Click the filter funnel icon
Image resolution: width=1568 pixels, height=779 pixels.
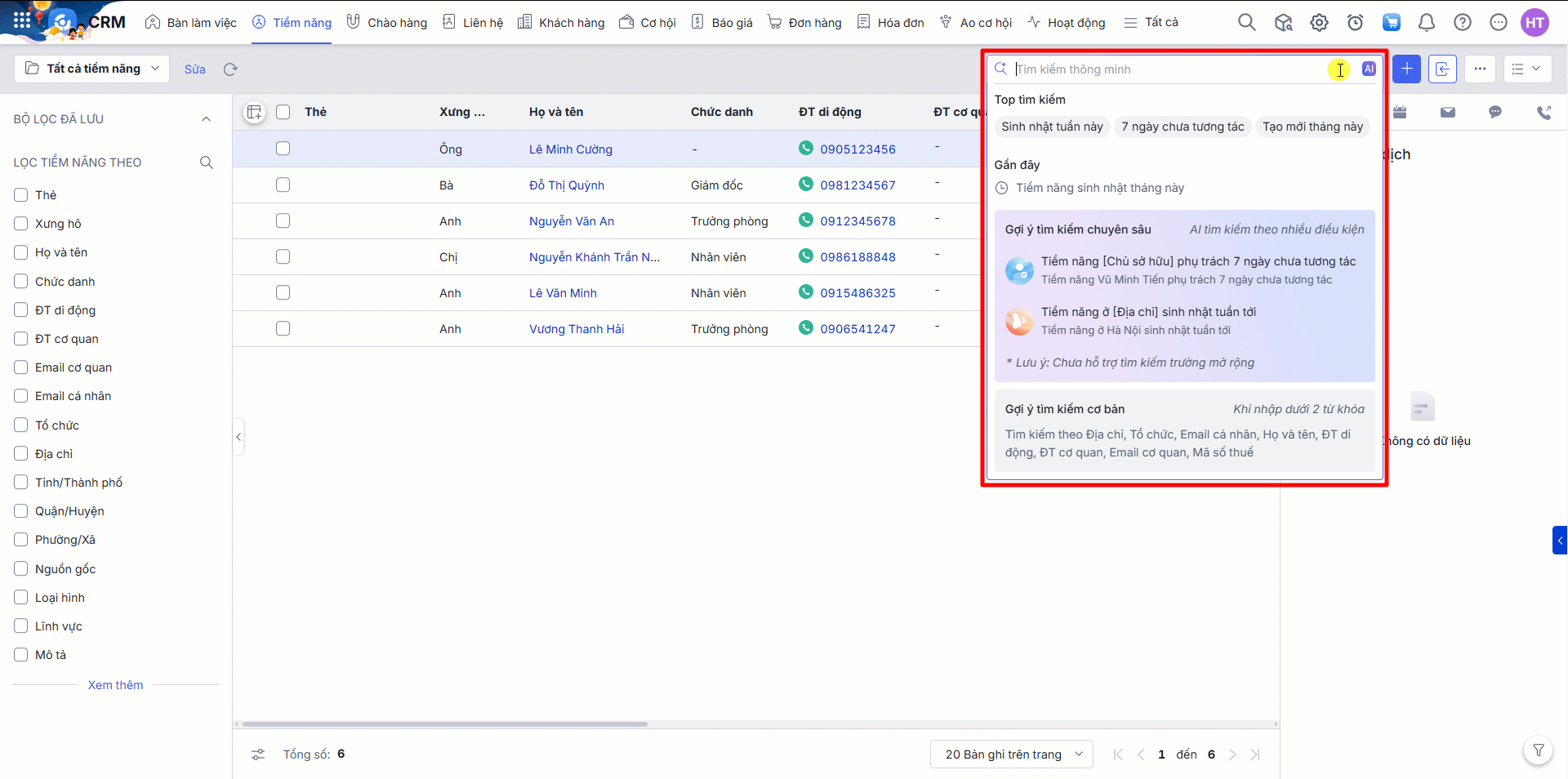[1538, 750]
